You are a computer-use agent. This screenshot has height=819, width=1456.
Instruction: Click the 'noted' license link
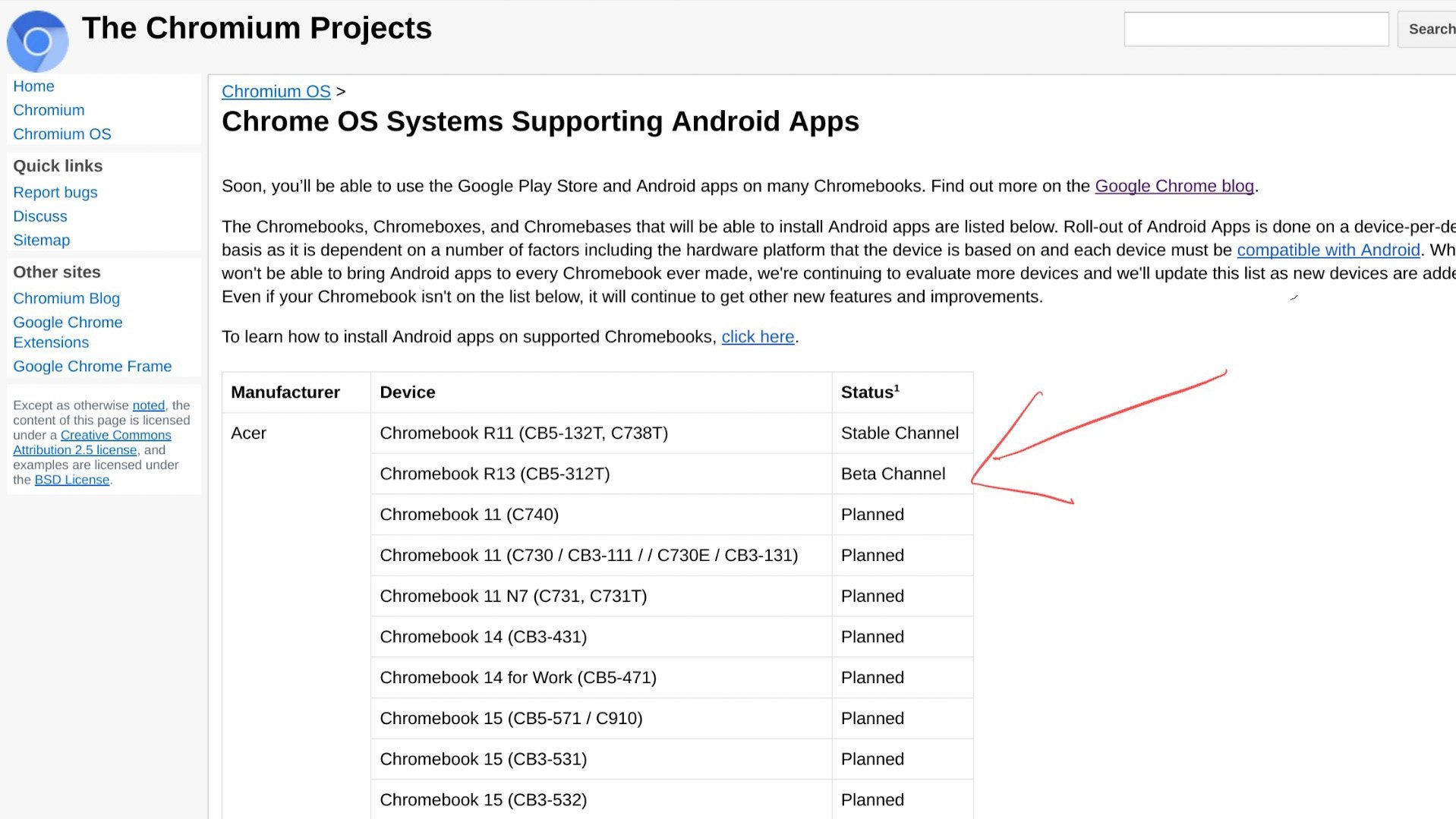pos(149,405)
